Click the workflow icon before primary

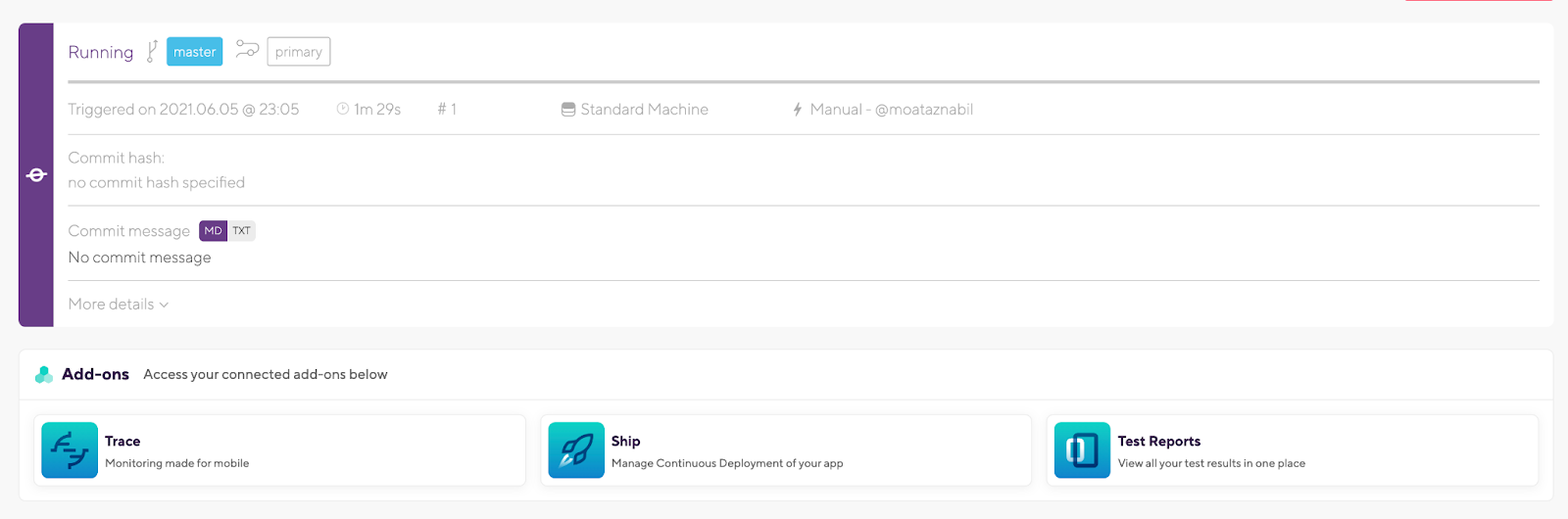[x=247, y=49]
